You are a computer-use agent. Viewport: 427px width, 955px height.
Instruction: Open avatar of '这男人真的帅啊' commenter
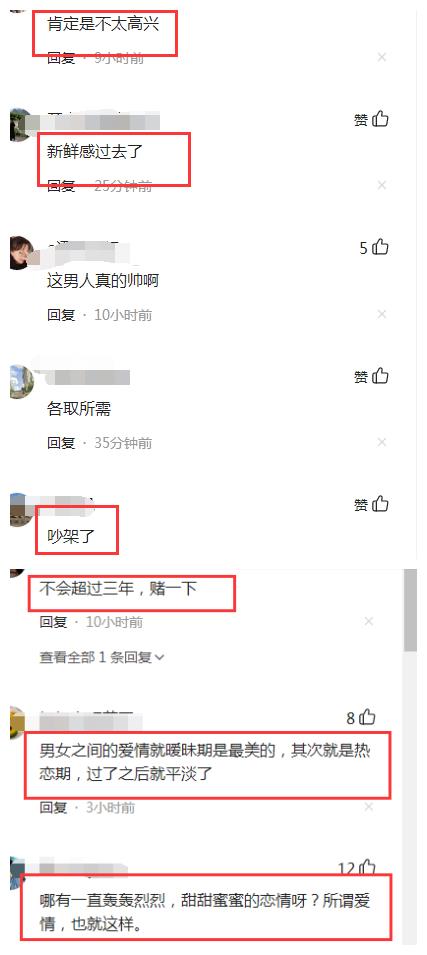pyautogui.click(x=22, y=252)
